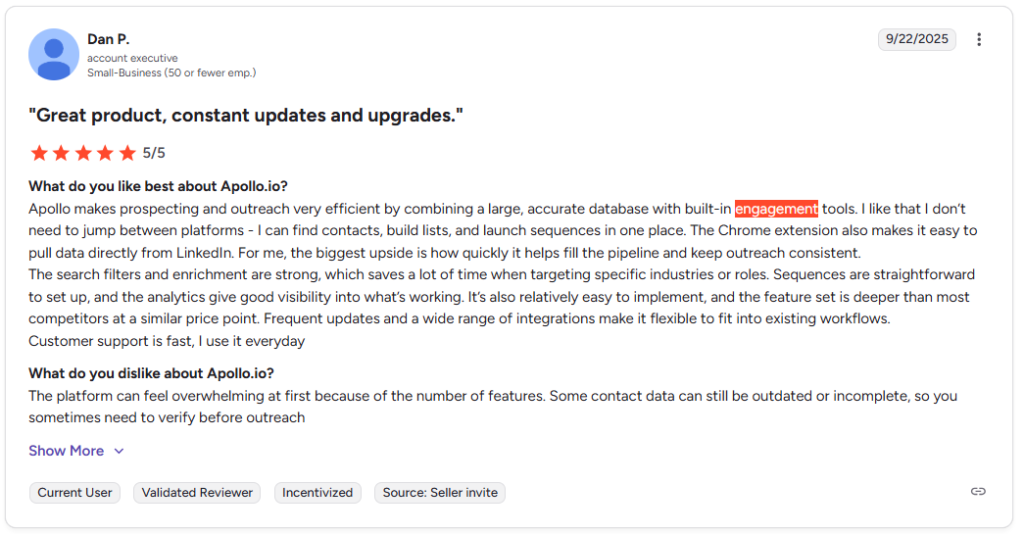Click the 9/22/2025 date badge
Viewport: 1024px width, 534px height.
point(917,40)
